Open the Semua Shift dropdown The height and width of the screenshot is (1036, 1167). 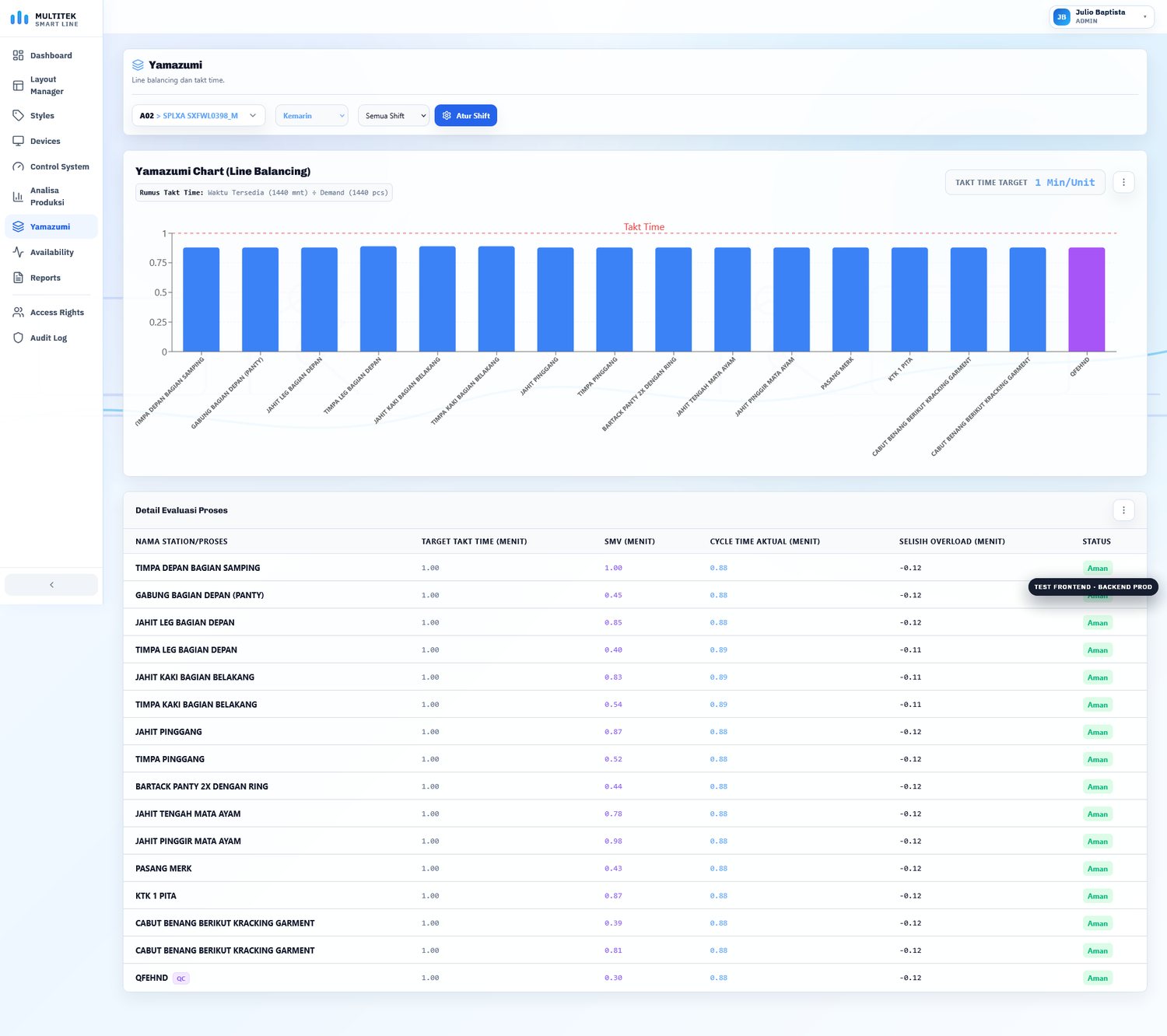click(394, 116)
